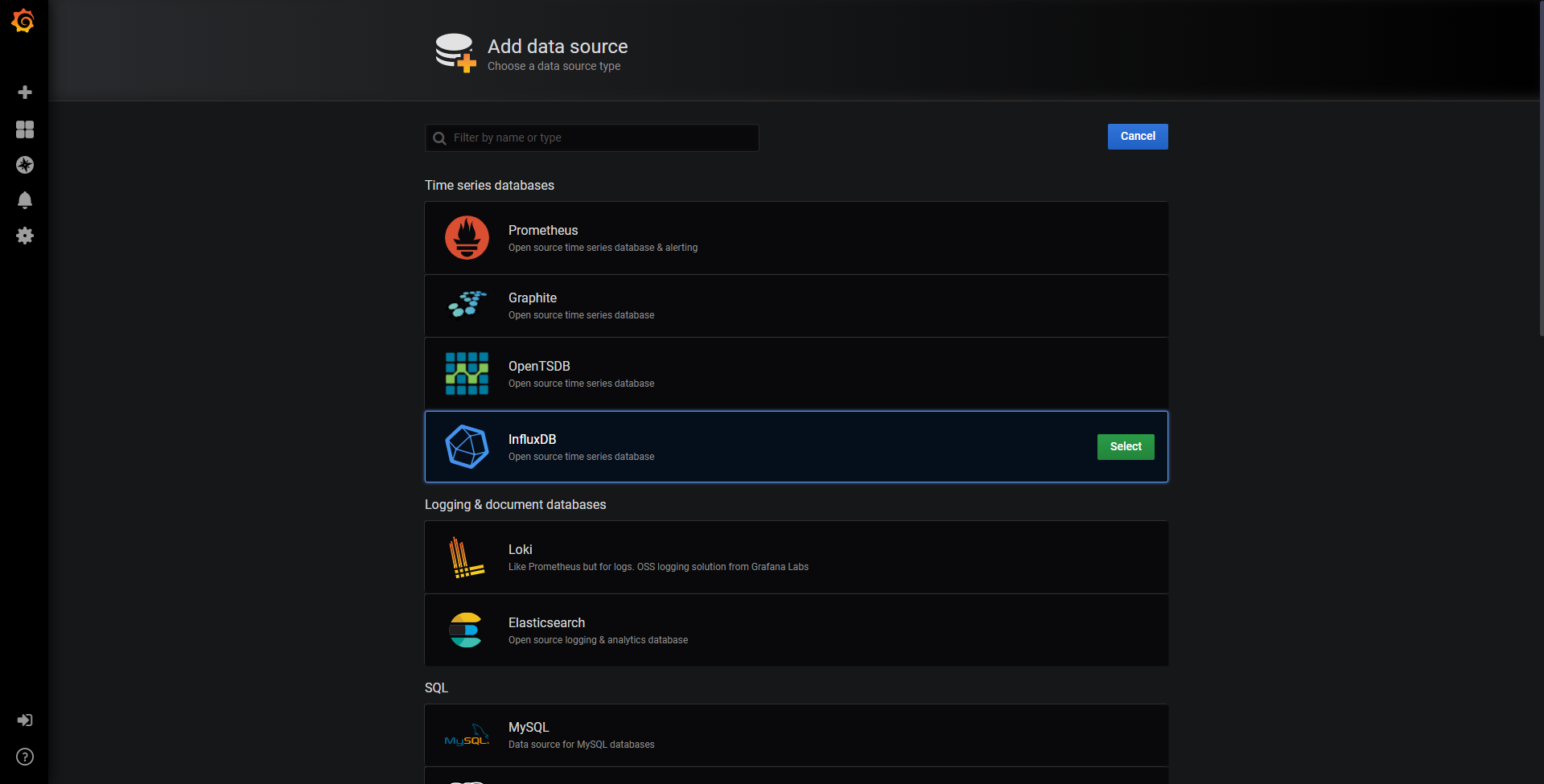Viewport: 1544px width, 784px height.
Task: Pick the MySQL data source entry
Action: pos(796,735)
